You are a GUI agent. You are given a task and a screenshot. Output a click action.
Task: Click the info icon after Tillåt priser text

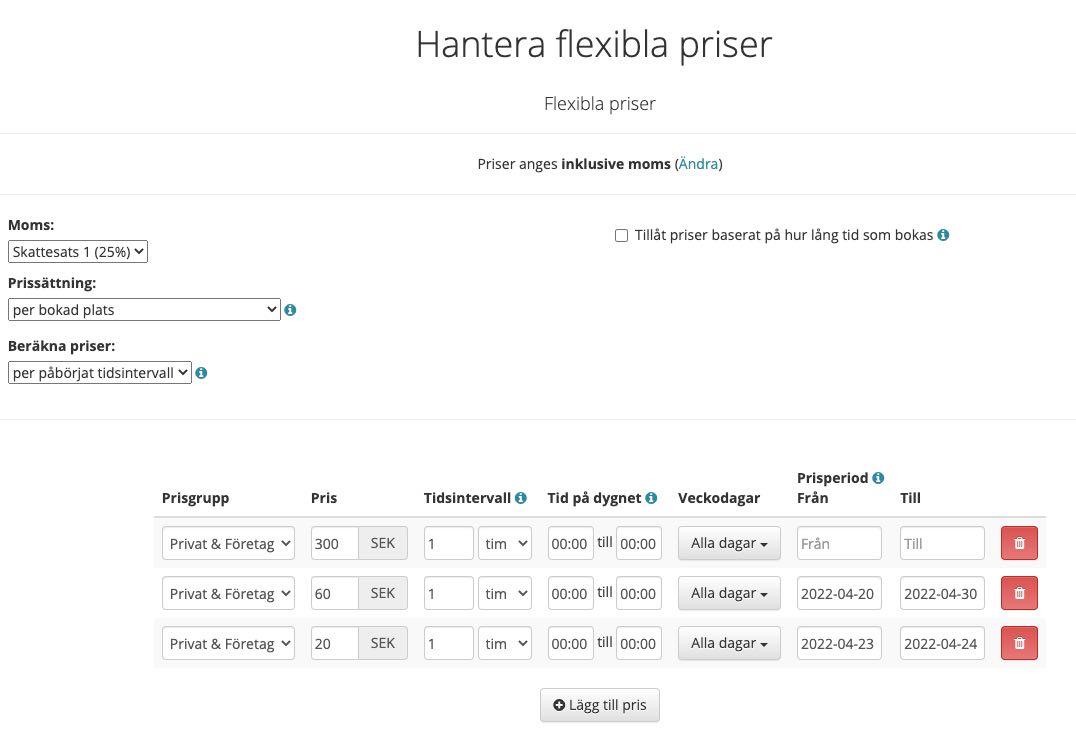(942, 234)
